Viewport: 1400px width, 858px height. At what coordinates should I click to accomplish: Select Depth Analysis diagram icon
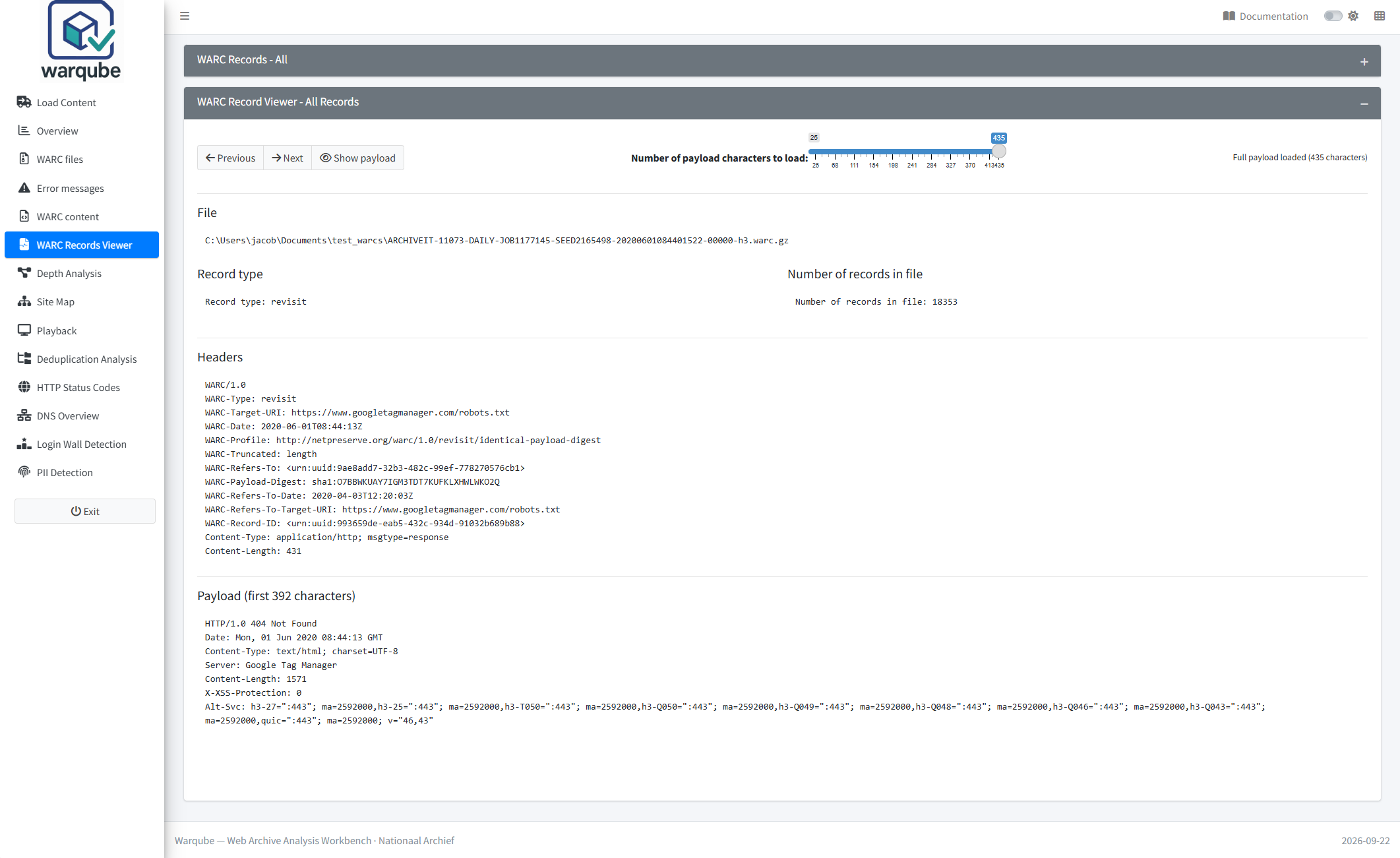[x=24, y=273]
